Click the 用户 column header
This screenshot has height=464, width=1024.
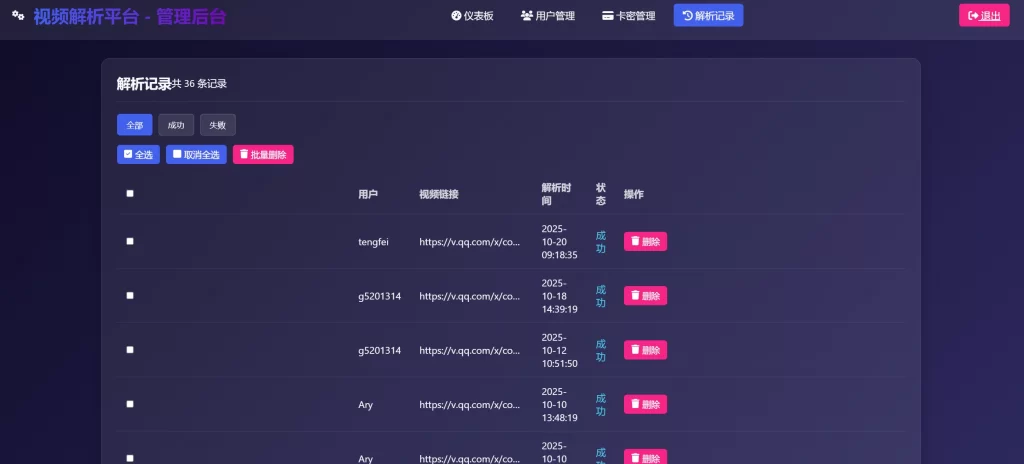(368, 194)
